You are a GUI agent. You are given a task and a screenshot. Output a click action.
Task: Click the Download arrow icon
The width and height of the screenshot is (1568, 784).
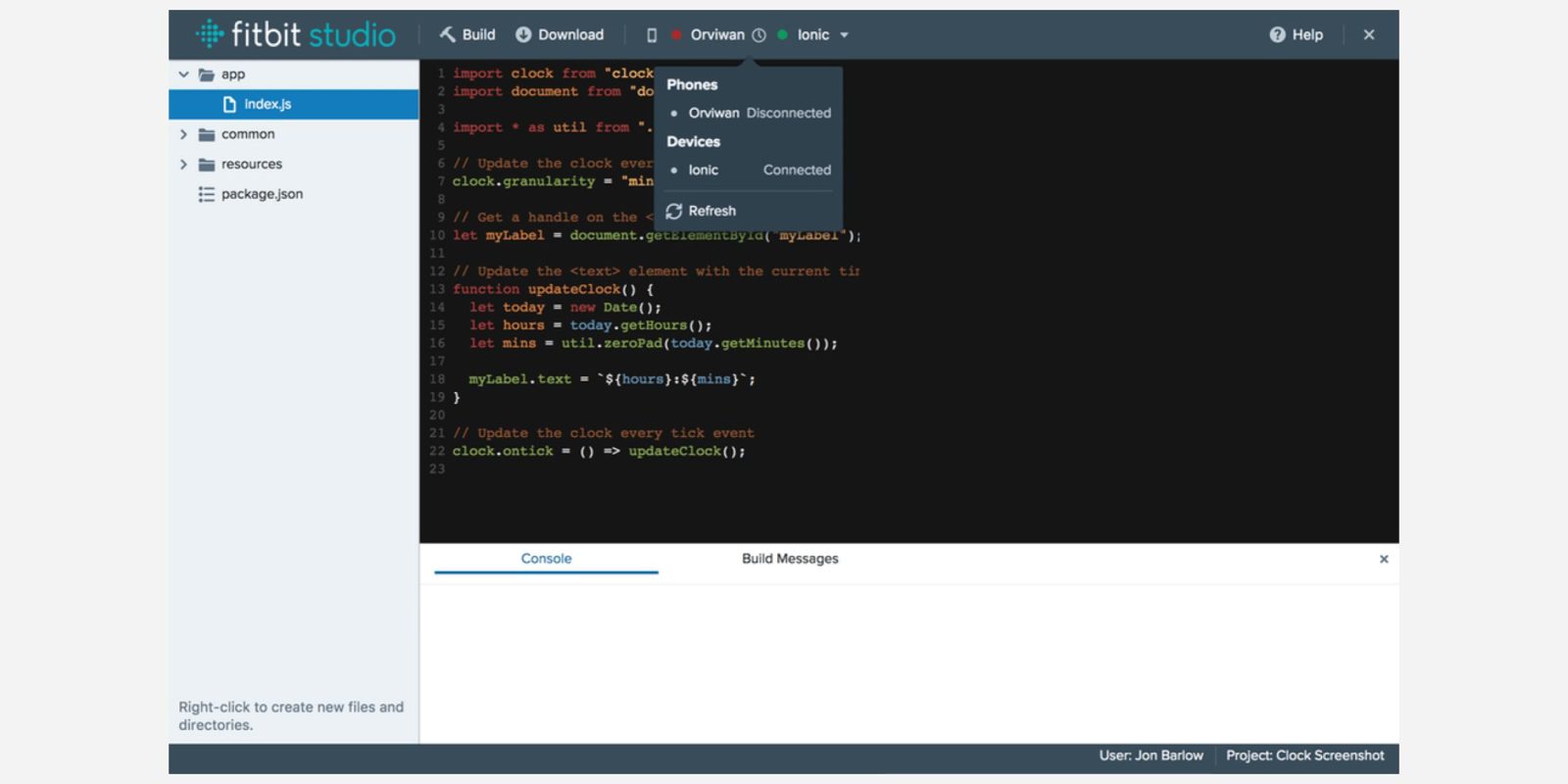(x=523, y=34)
